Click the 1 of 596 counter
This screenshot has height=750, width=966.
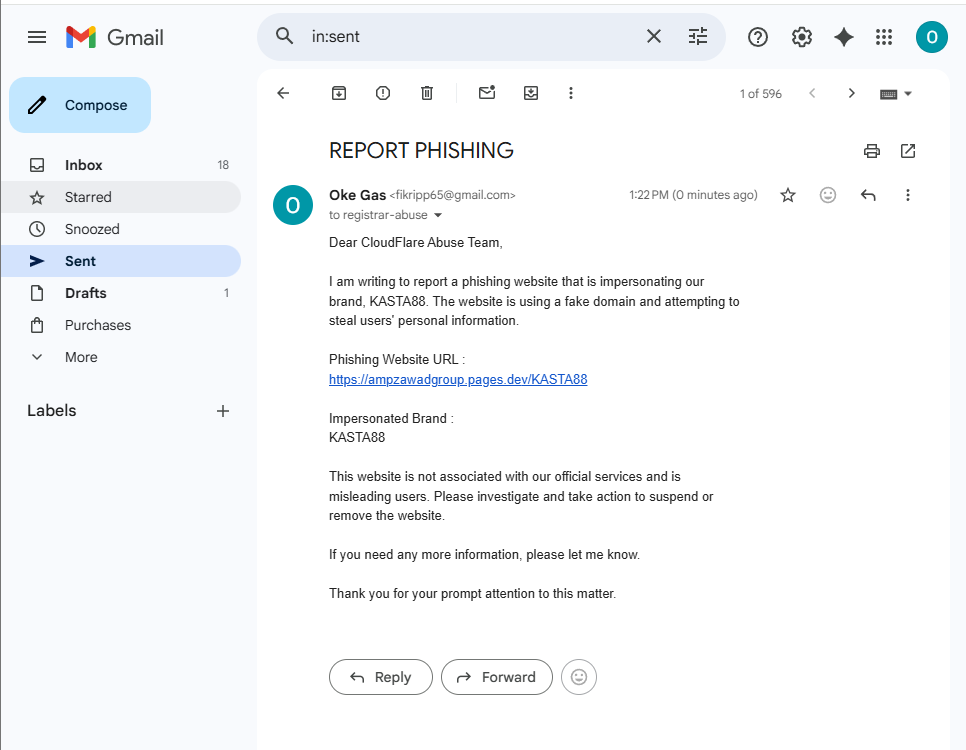[760, 94]
